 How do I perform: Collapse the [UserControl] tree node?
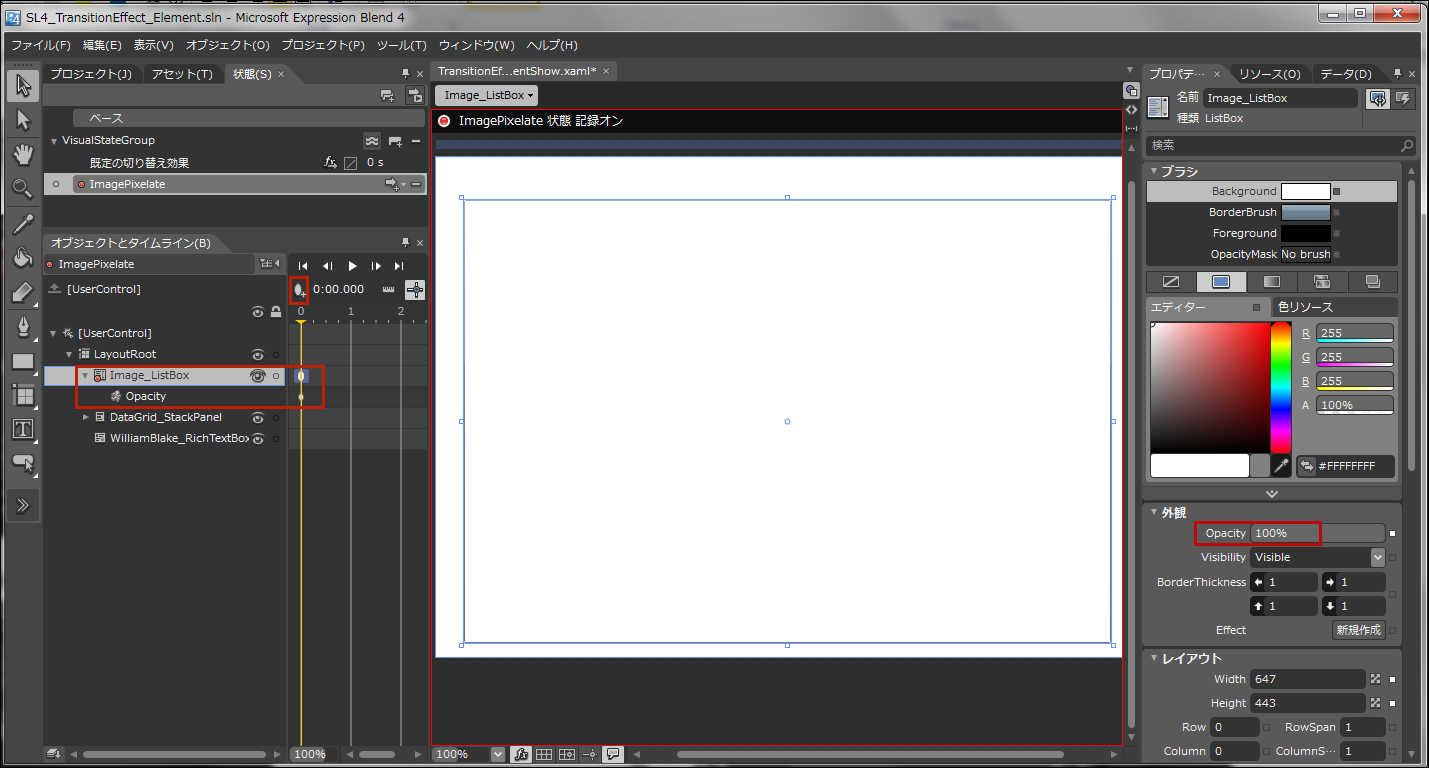54,333
